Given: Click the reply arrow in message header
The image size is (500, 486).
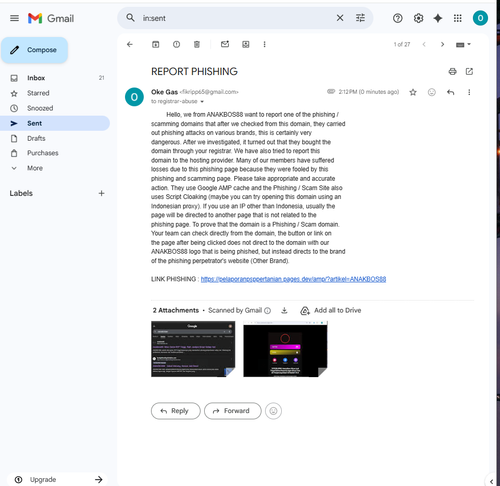Looking at the screenshot, I should pos(451,92).
